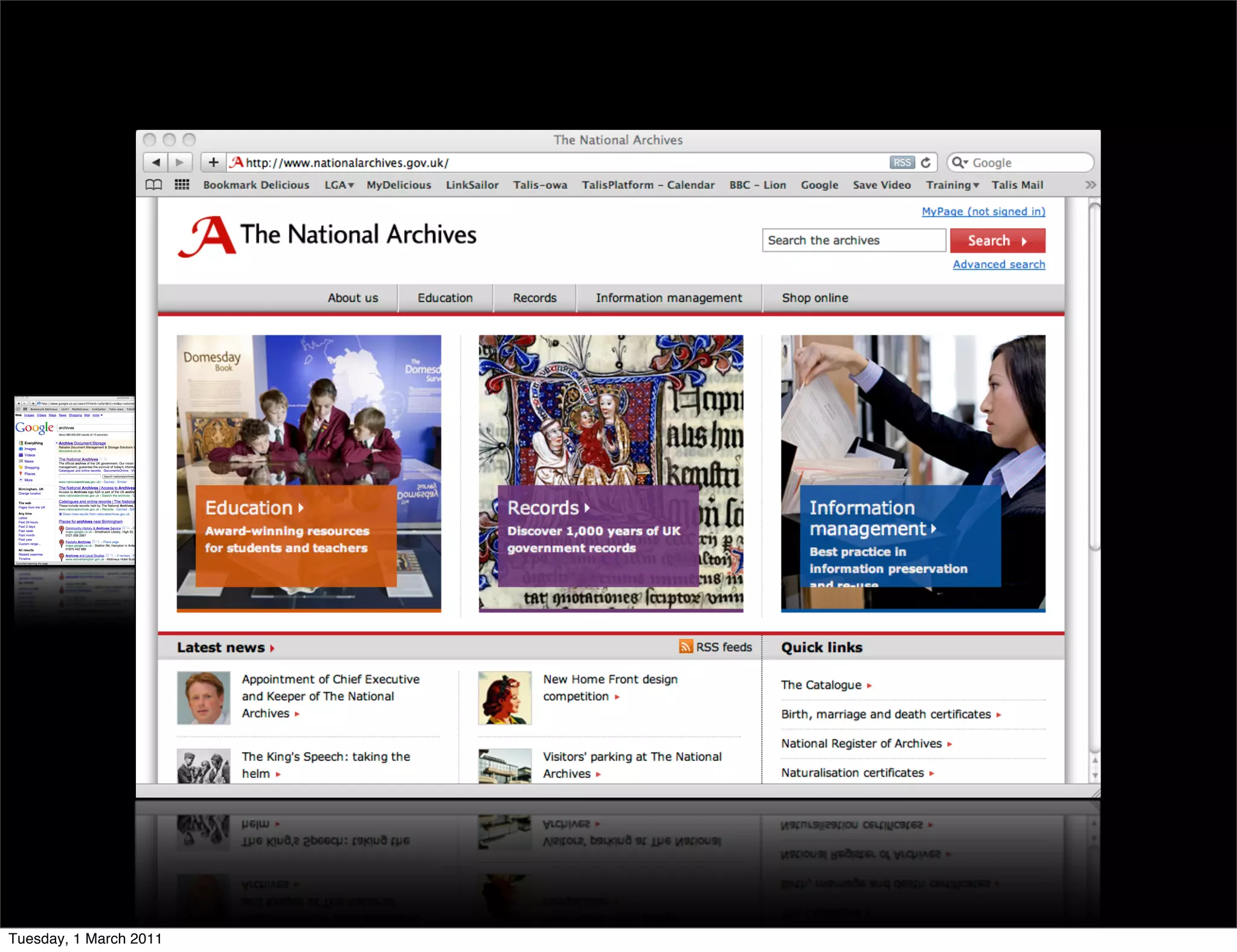This screenshot has height=952, width=1237.
Task: Click the plus add bookmark button
Action: click(213, 162)
